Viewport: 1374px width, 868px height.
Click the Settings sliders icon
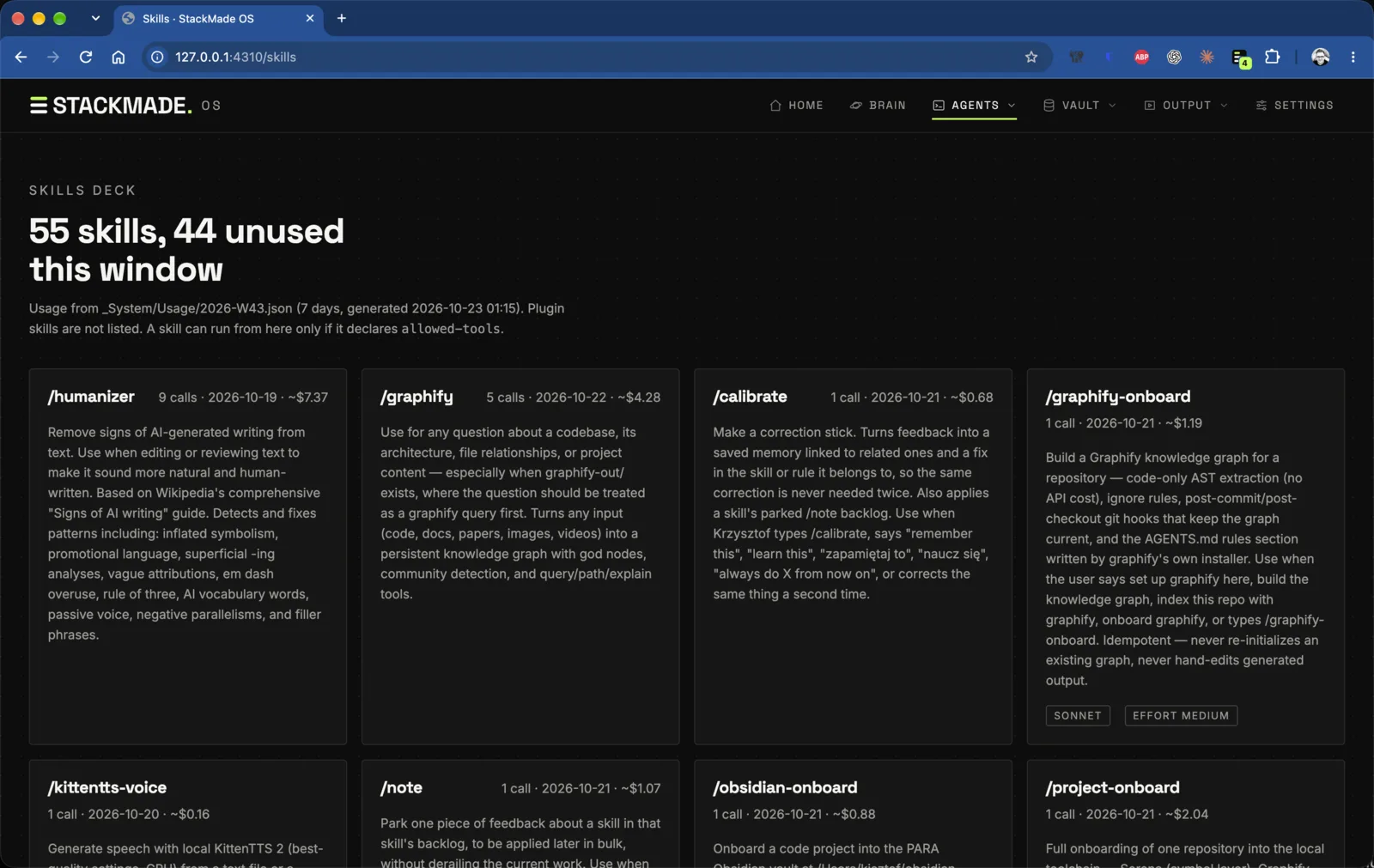[x=1262, y=106]
